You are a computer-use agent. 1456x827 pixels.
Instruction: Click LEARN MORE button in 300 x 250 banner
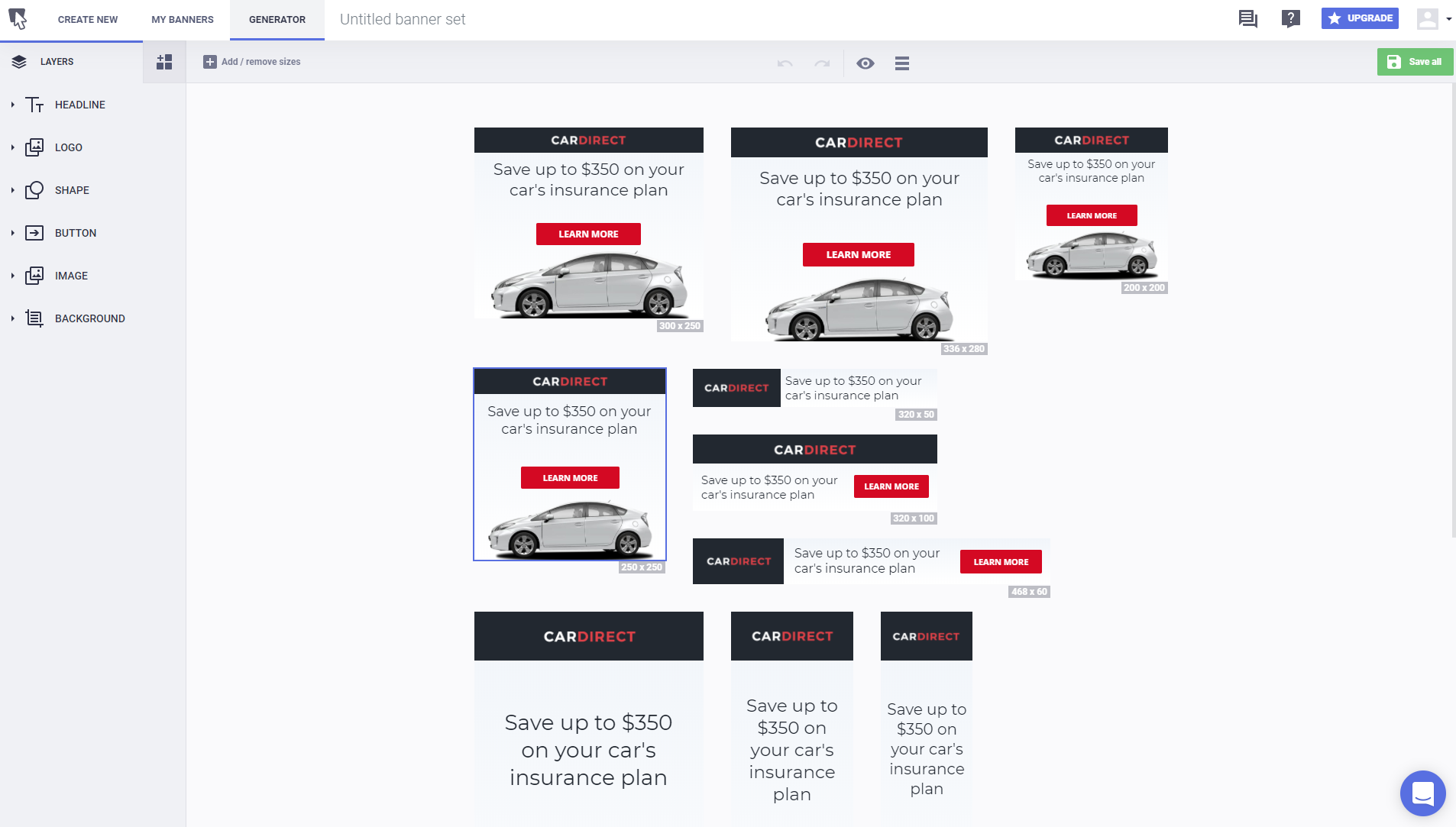pyautogui.click(x=588, y=234)
